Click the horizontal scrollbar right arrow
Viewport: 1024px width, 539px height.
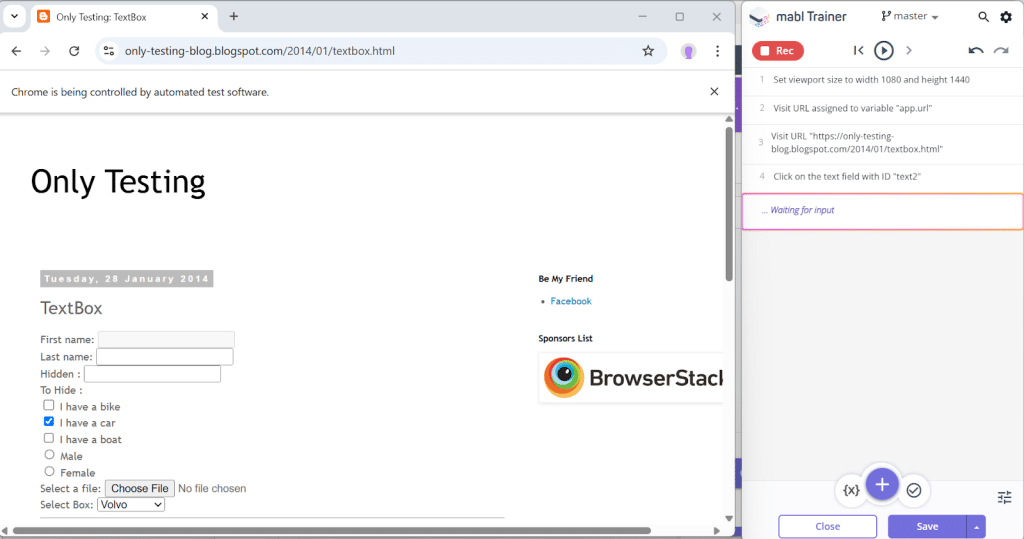[716, 531]
